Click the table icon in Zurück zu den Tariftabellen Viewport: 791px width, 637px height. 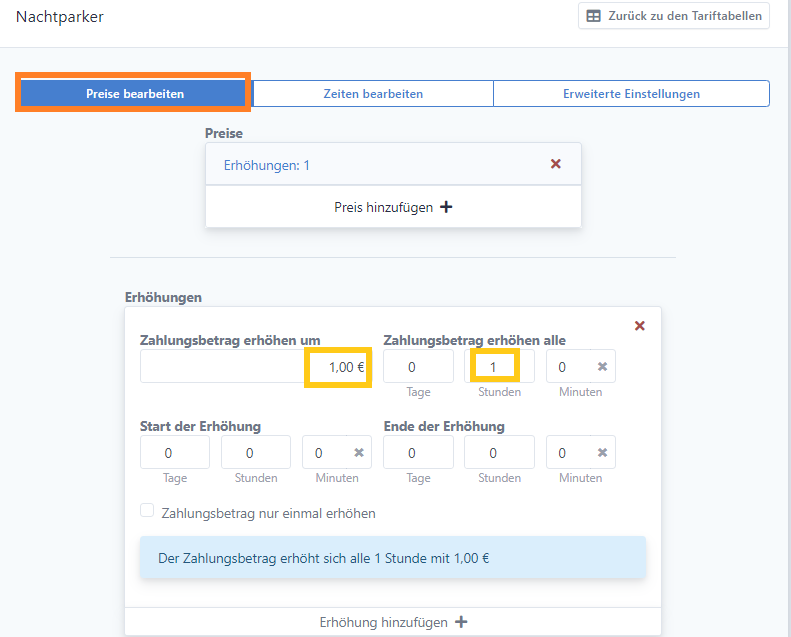[x=593, y=16]
